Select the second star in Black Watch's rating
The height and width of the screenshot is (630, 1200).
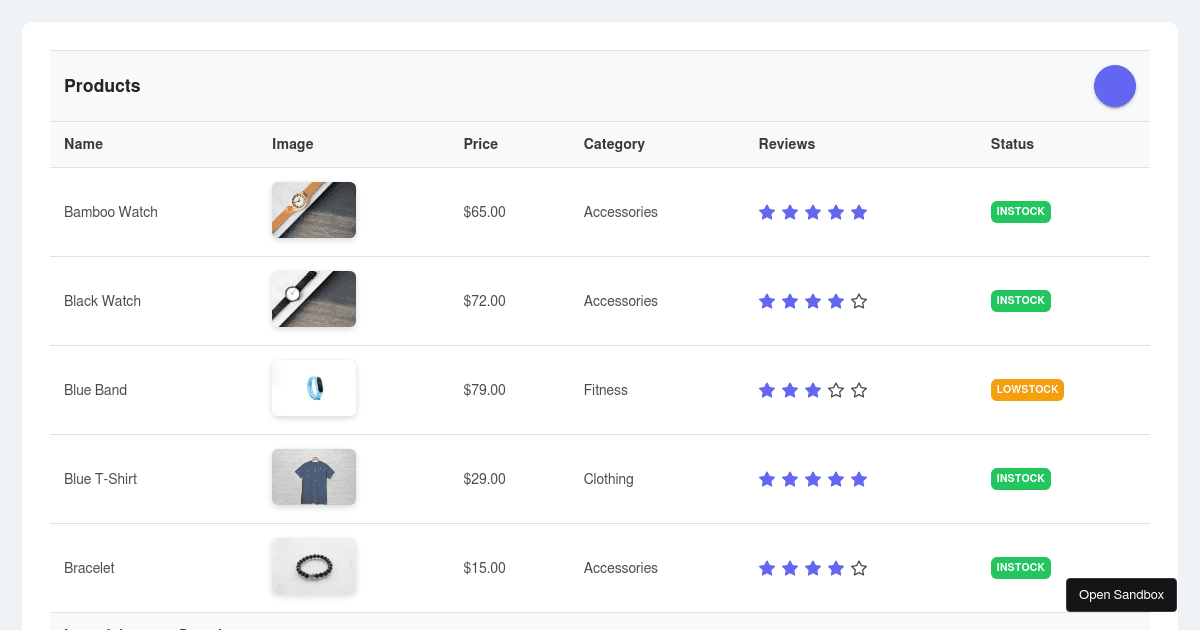[790, 301]
